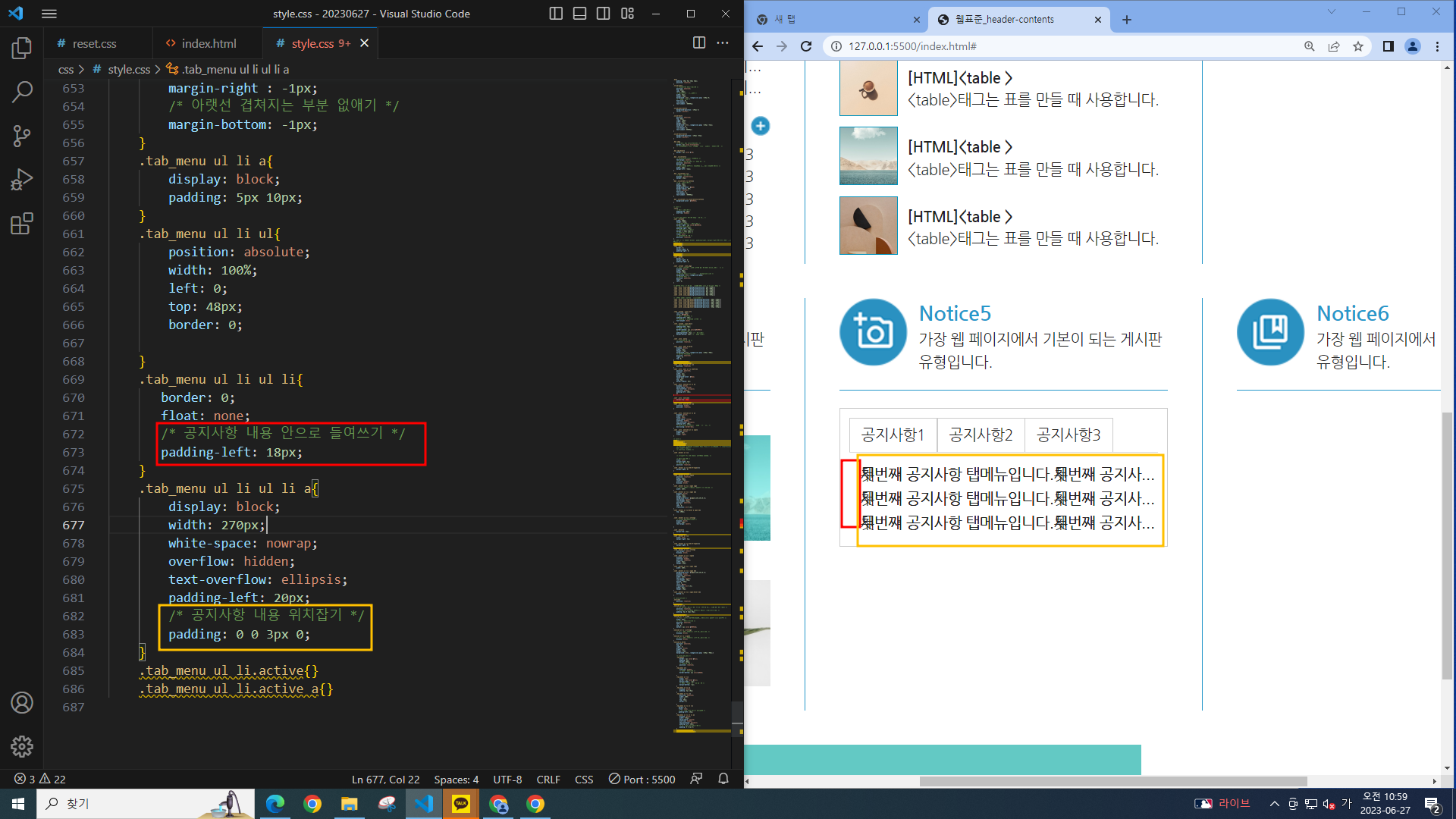This screenshot has width=1456, height=819.
Task: Click the browser horizontal scrollbar thumb
Action: click(x=1112, y=781)
